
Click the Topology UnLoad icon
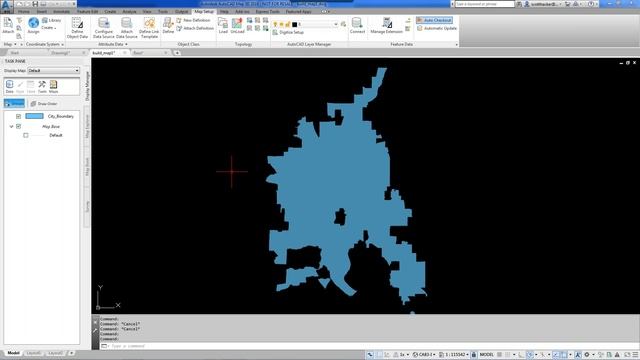point(237,25)
